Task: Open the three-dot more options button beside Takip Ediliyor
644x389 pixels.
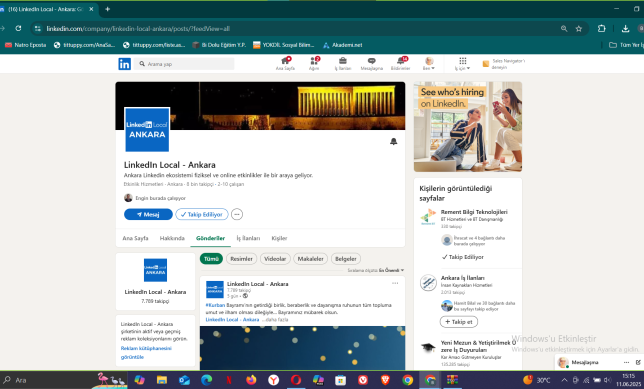Action: (x=237, y=214)
